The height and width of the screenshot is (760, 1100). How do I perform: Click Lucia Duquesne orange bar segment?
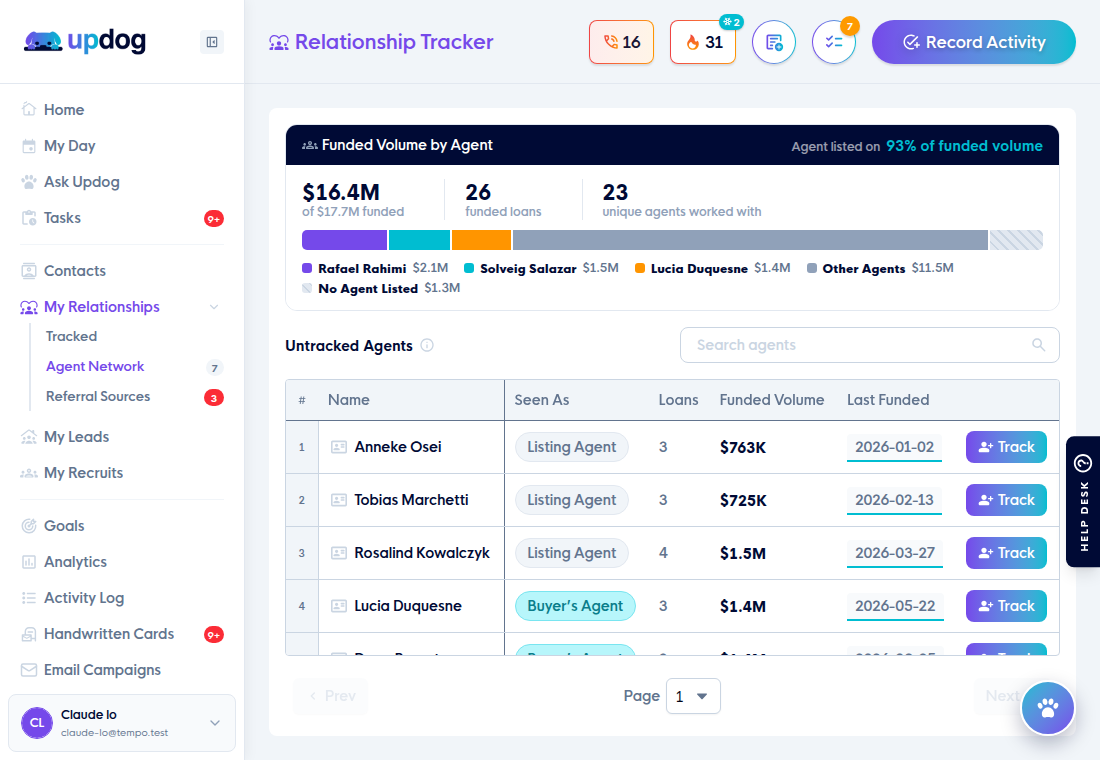[481, 240]
